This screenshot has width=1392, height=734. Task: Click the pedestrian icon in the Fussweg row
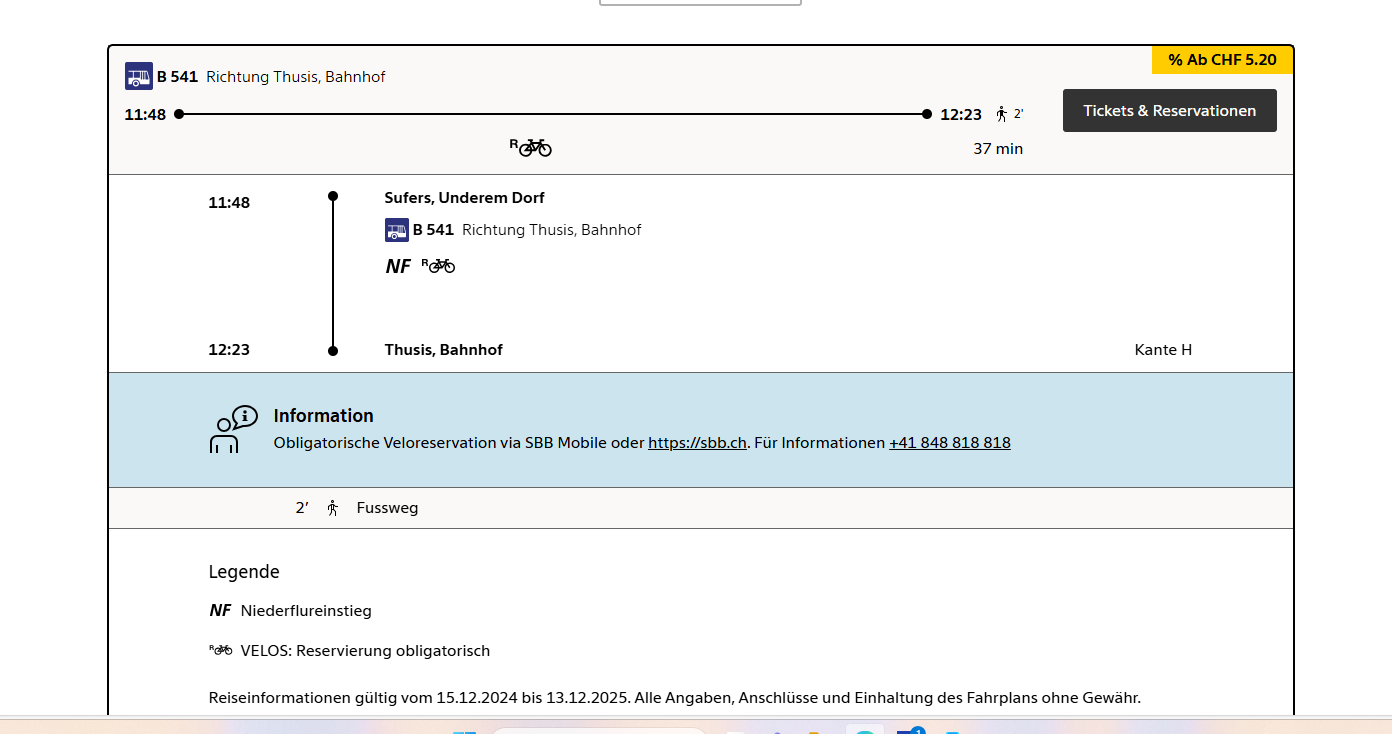[x=333, y=508]
